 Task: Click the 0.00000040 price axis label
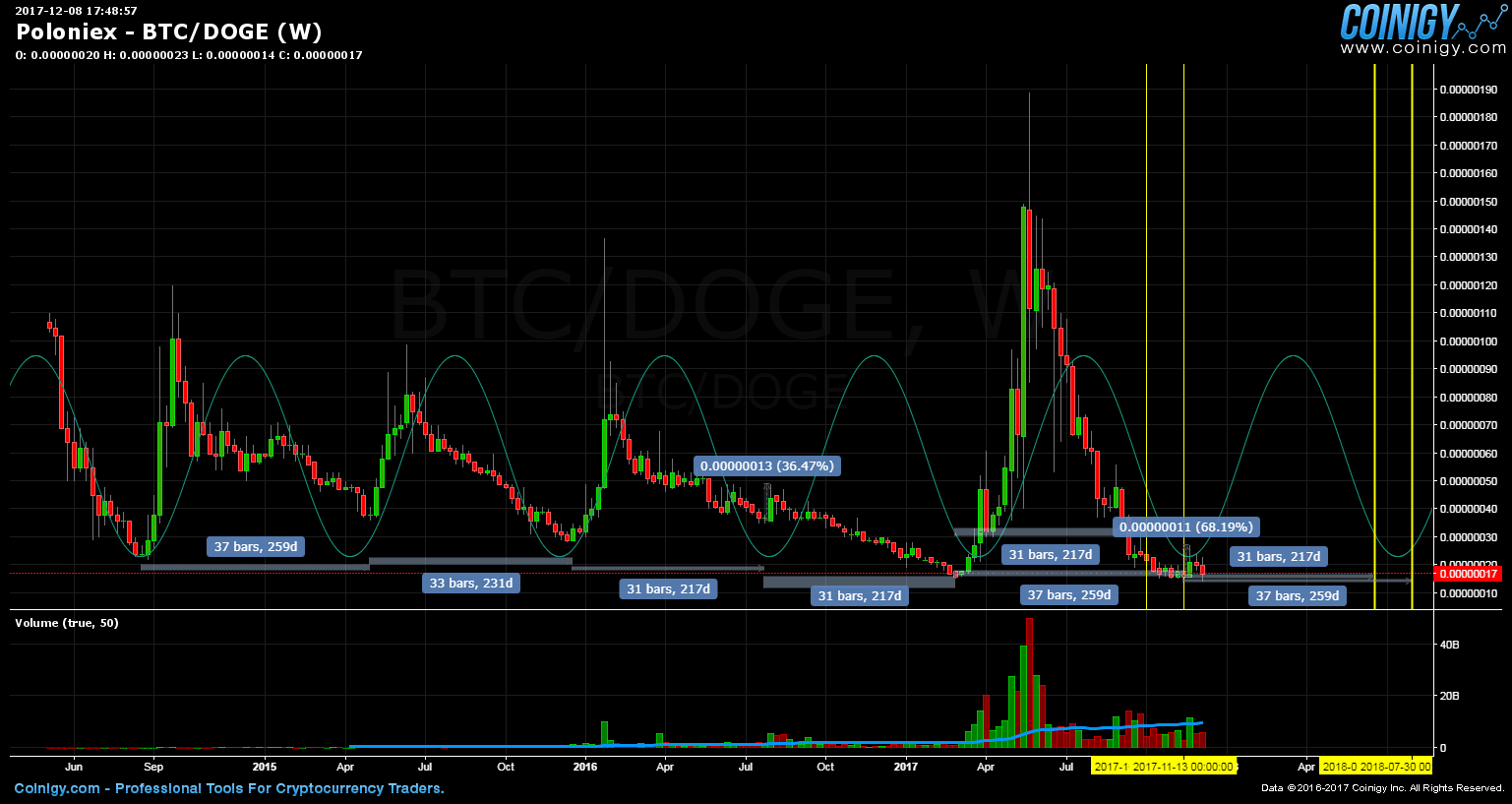point(1468,509)
